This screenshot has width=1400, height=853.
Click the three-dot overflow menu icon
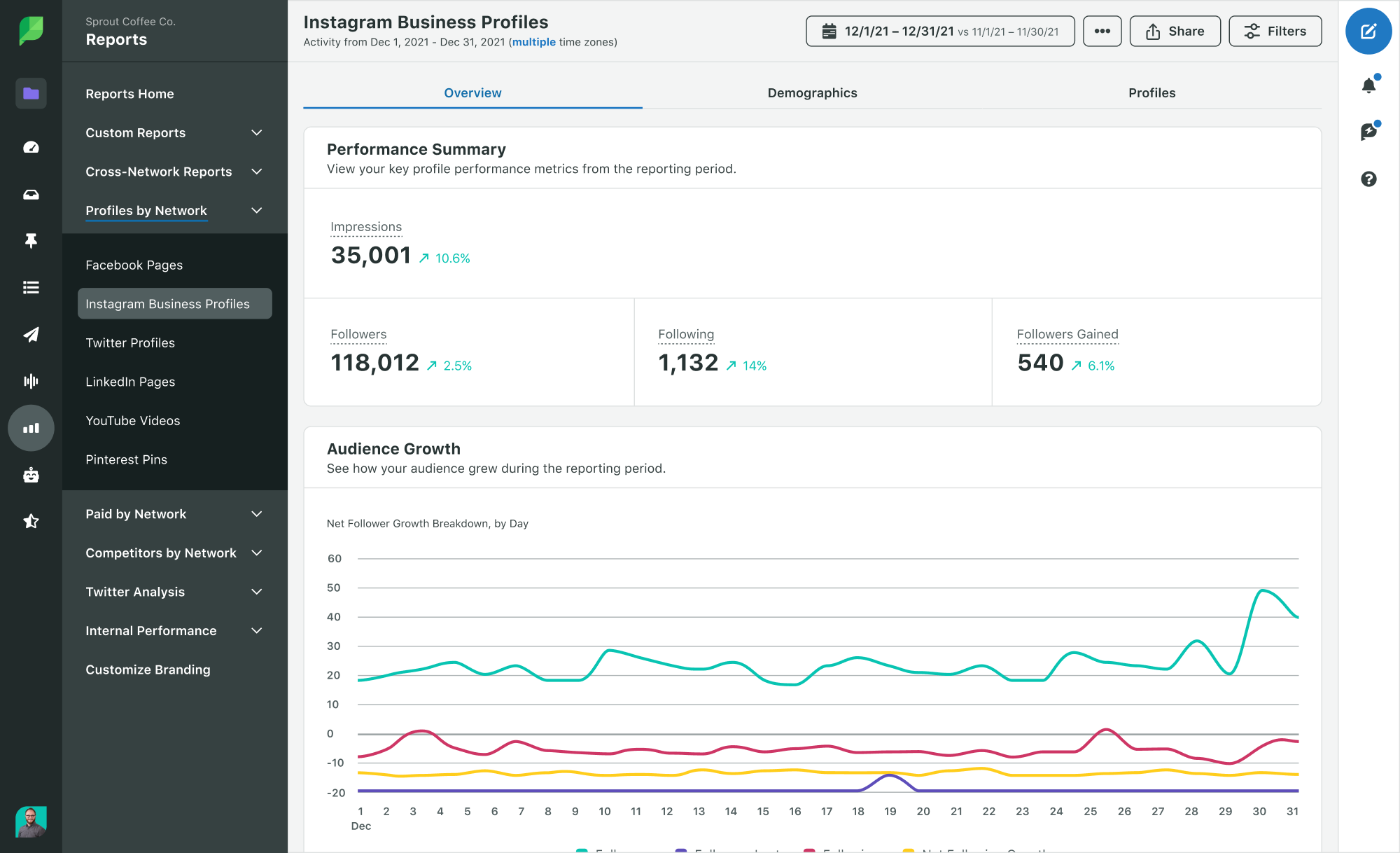1102,31
